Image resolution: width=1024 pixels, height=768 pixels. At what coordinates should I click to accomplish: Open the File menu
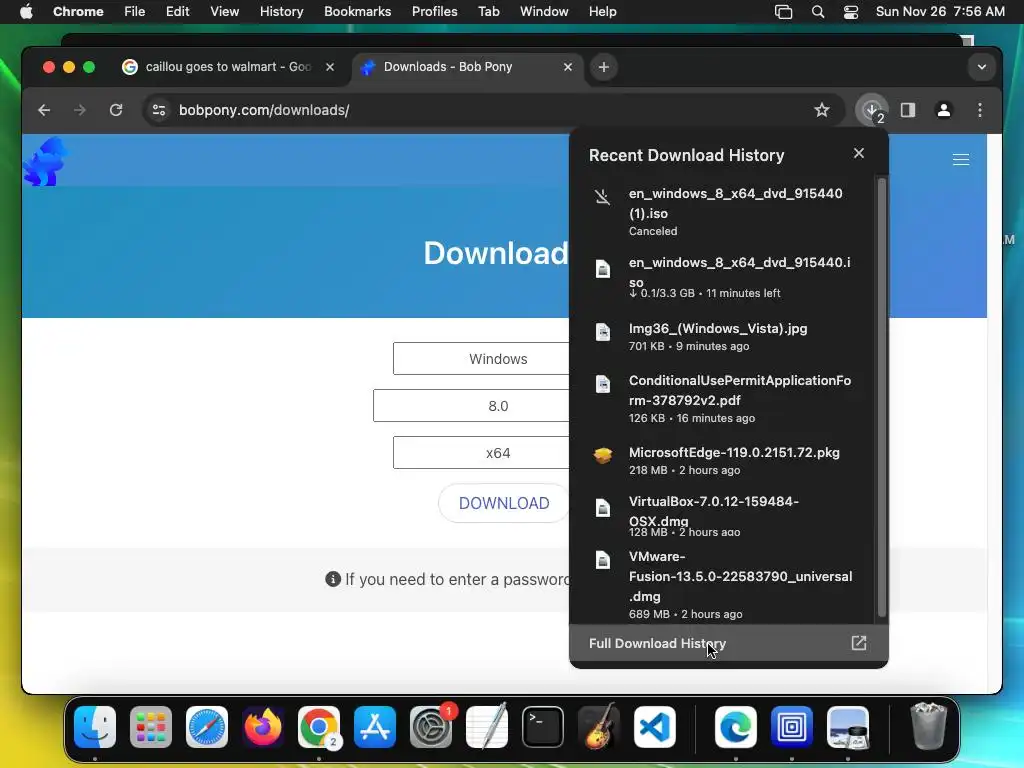point(135,12)
